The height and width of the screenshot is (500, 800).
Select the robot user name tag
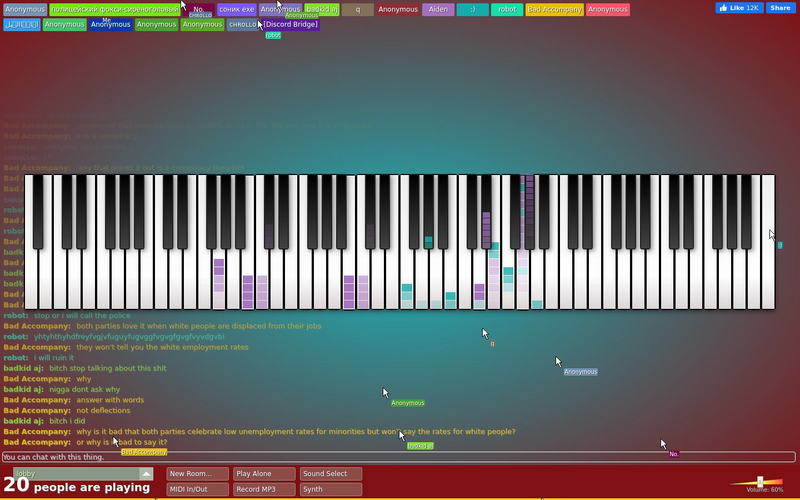pyautogui.click(x=507, y=10)
